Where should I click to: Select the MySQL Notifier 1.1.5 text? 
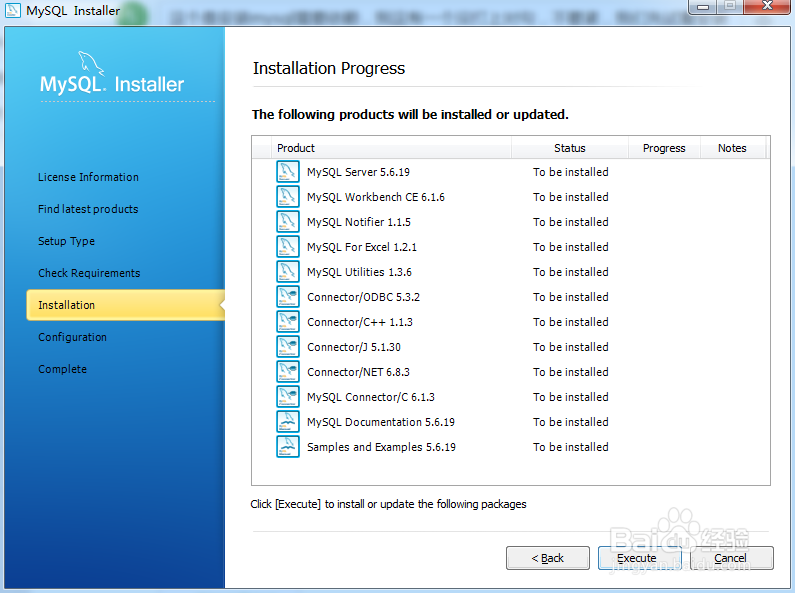pyautogui.click(x=359, y=223)
